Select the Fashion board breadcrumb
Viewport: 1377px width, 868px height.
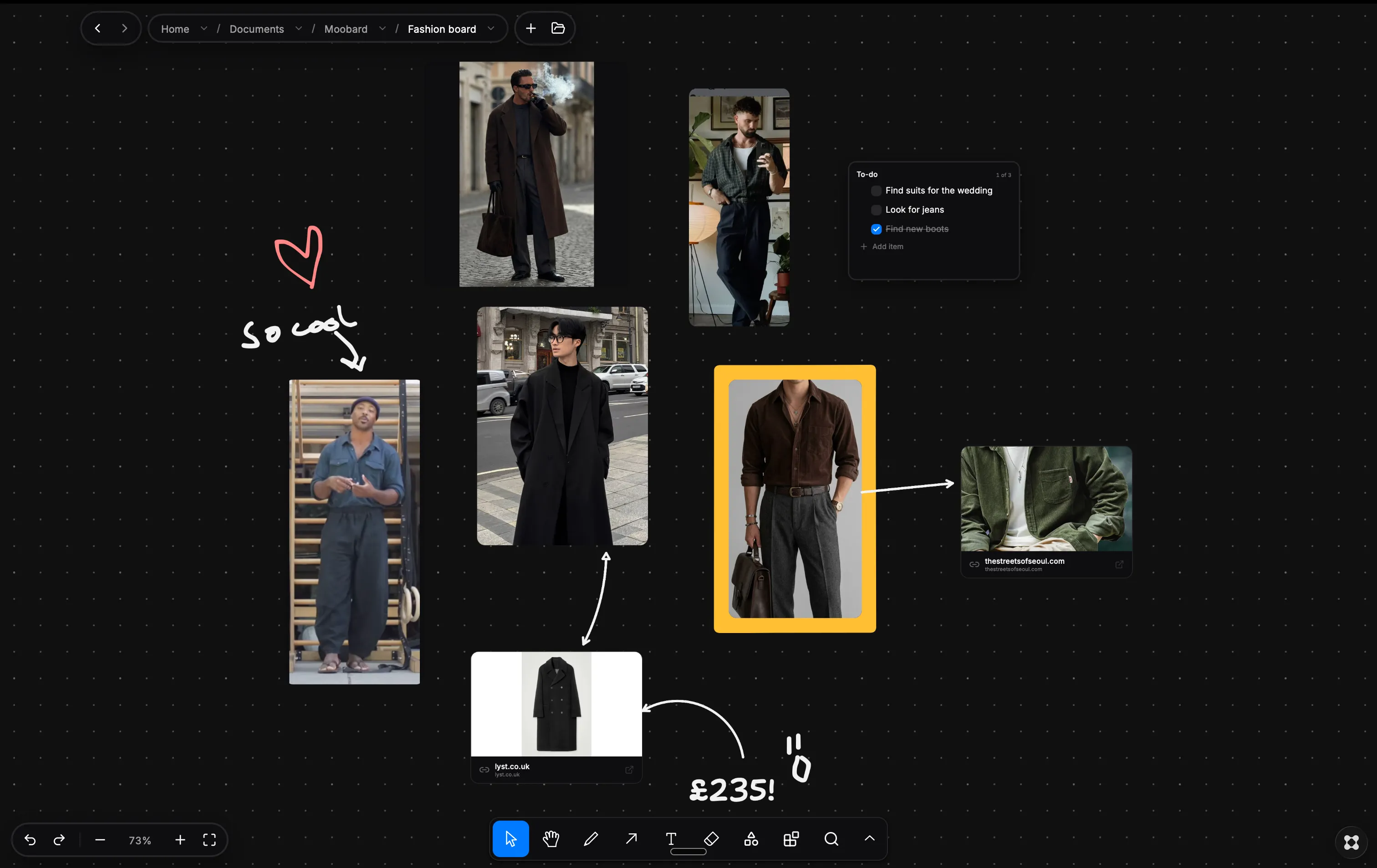441,29
